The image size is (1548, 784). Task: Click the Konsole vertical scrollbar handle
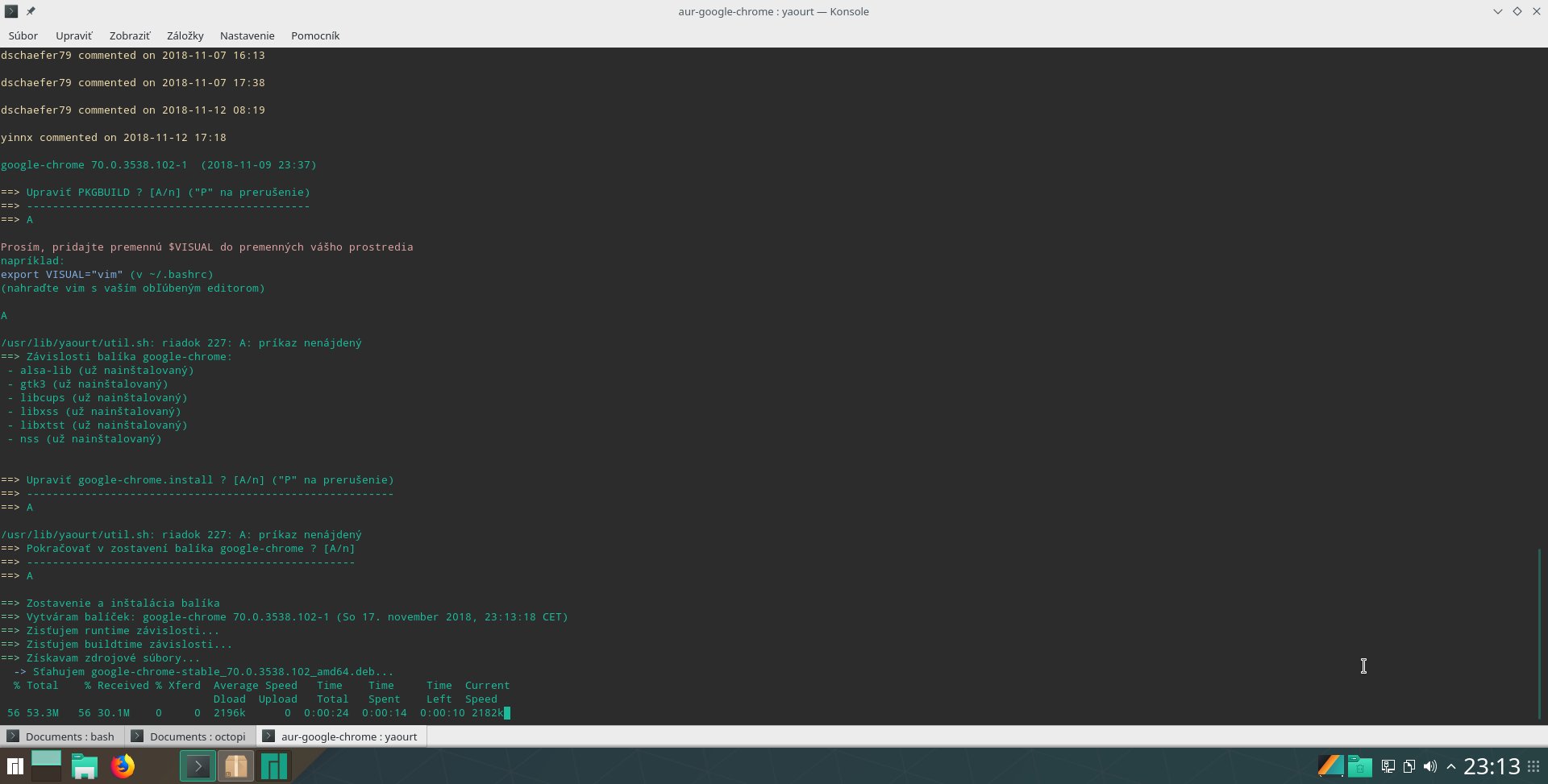(x=1540, y=633)
